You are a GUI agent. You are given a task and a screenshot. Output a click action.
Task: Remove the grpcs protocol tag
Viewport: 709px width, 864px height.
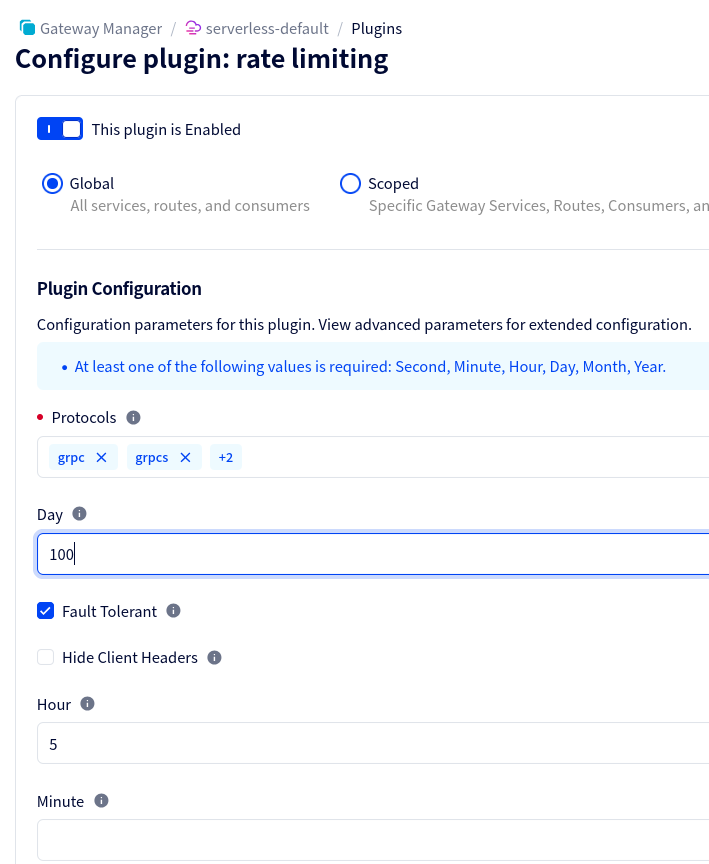(x=185, y=457)
